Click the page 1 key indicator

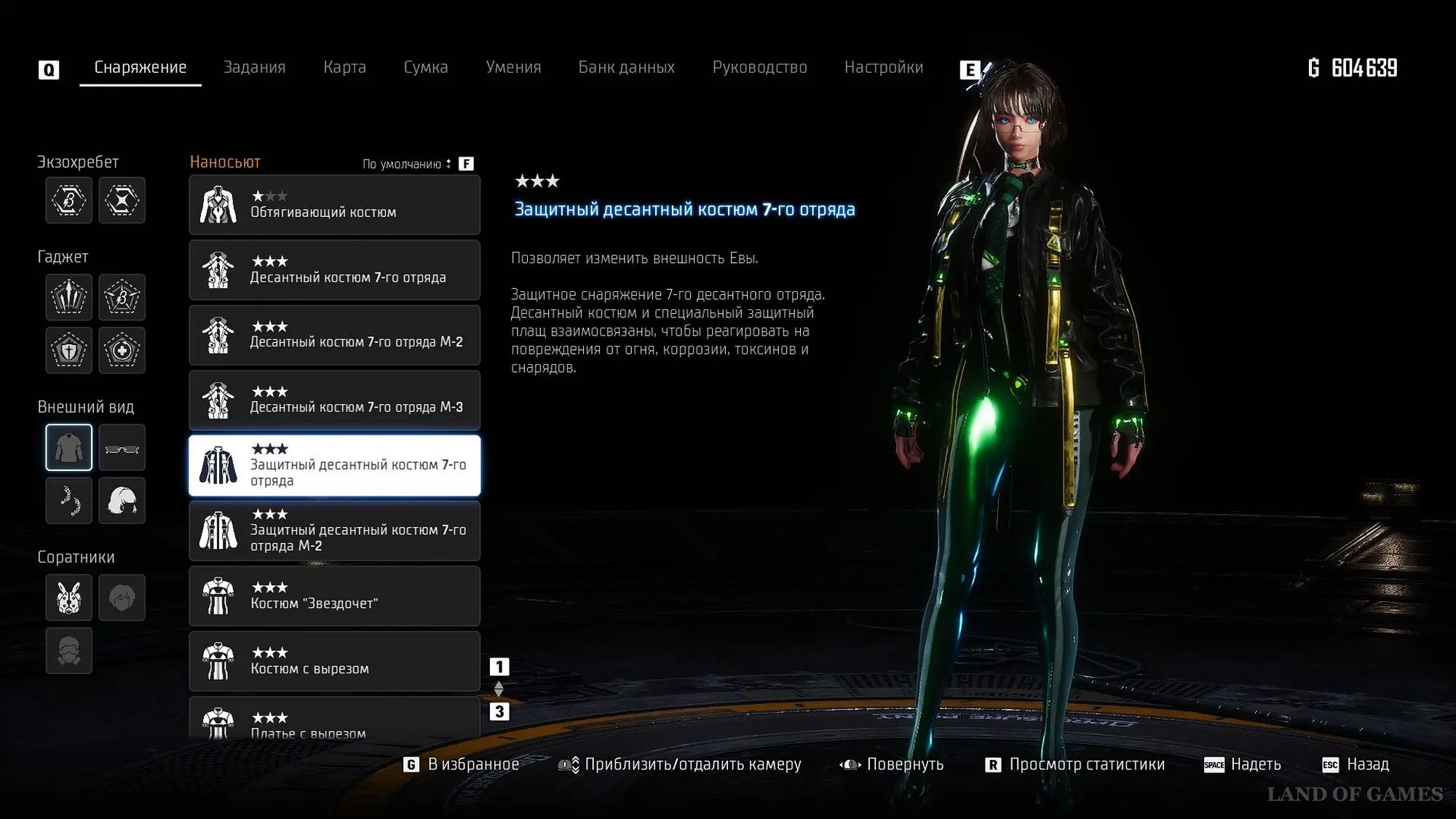pos(499,666)
